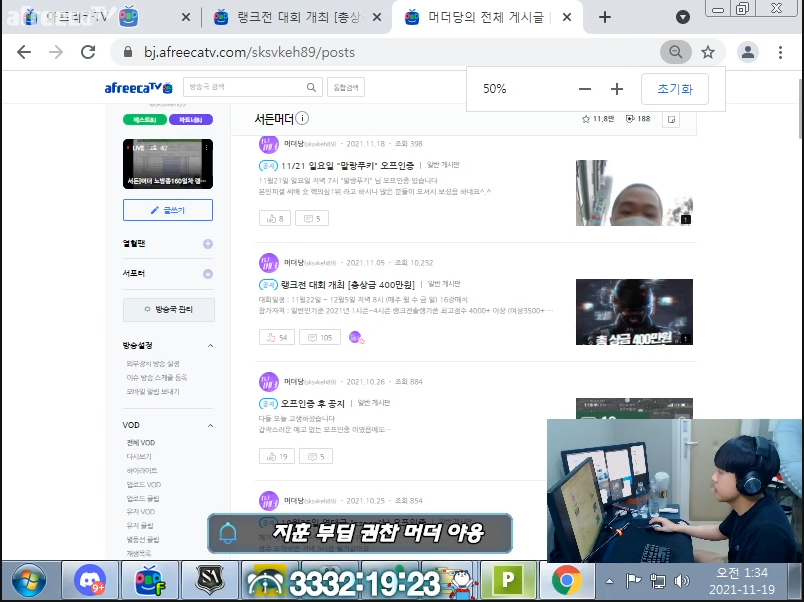Screen dimensions: 804x602
Task: Click the search magnifier in AfreecaTV search box
Action: coord(312,88)
